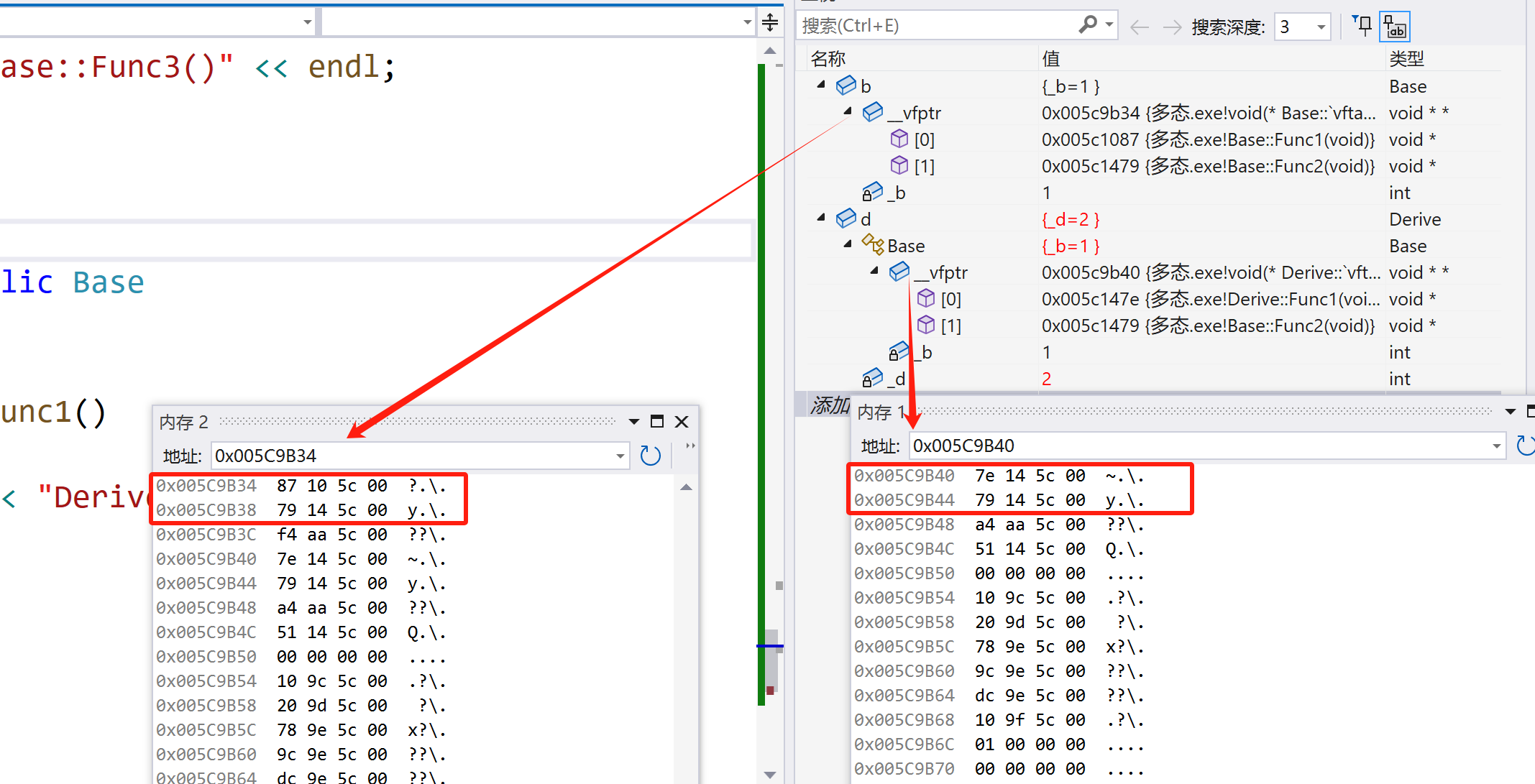Open the first editor navigation dropdown
This screenshot has height=784, width=1535.
click(x=308, y=22)
